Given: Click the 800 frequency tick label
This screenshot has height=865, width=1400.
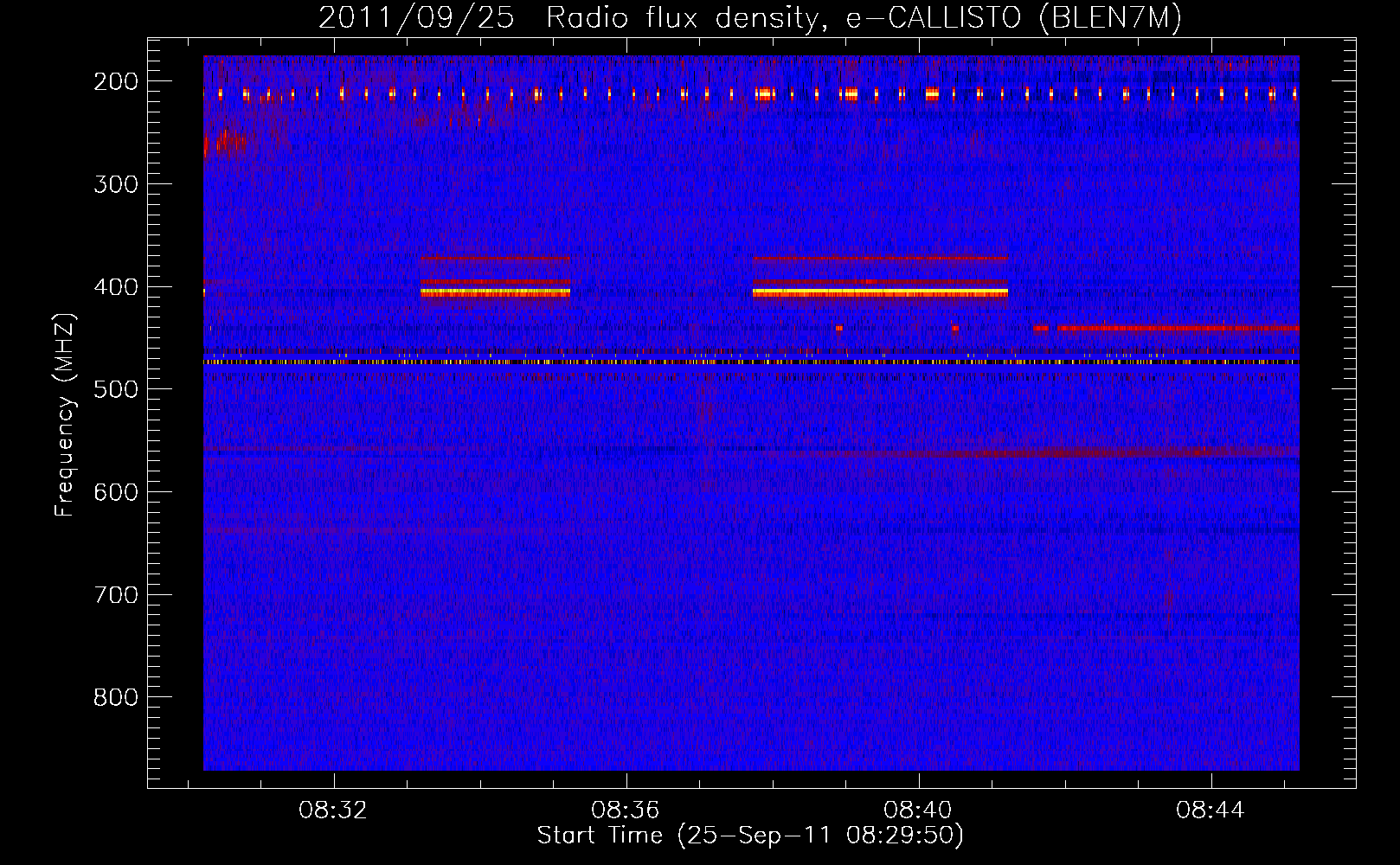Looking at the screenshot, I should 115,697.
